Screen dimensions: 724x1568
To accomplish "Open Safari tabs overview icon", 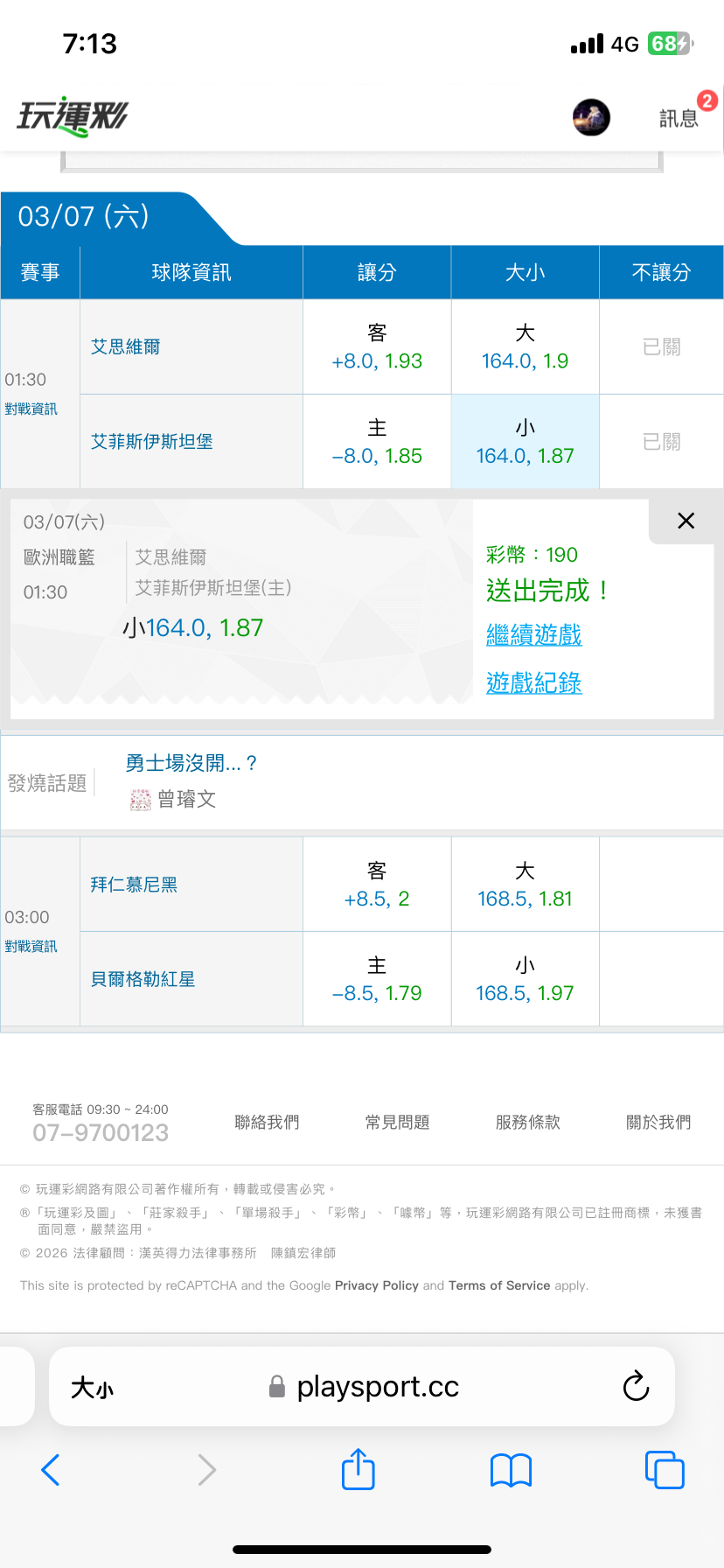I will click(x=665, y=1470).
